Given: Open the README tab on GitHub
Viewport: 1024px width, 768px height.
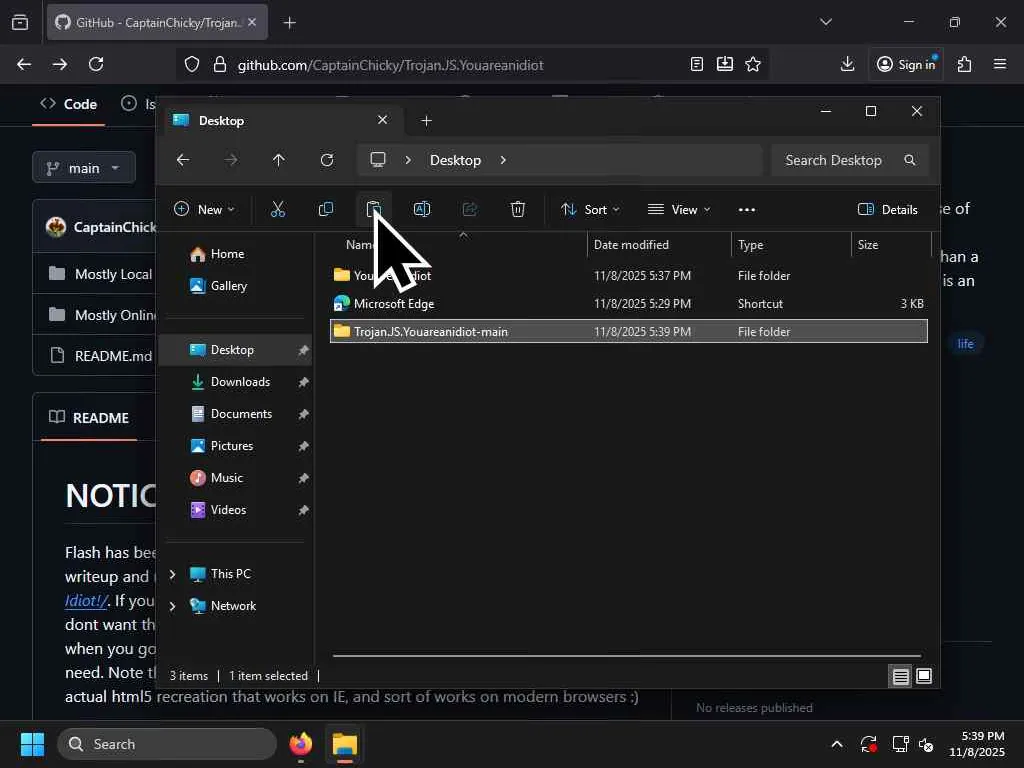Looking at the screenshot, I should pyautogui.click(x=89, y=417).
